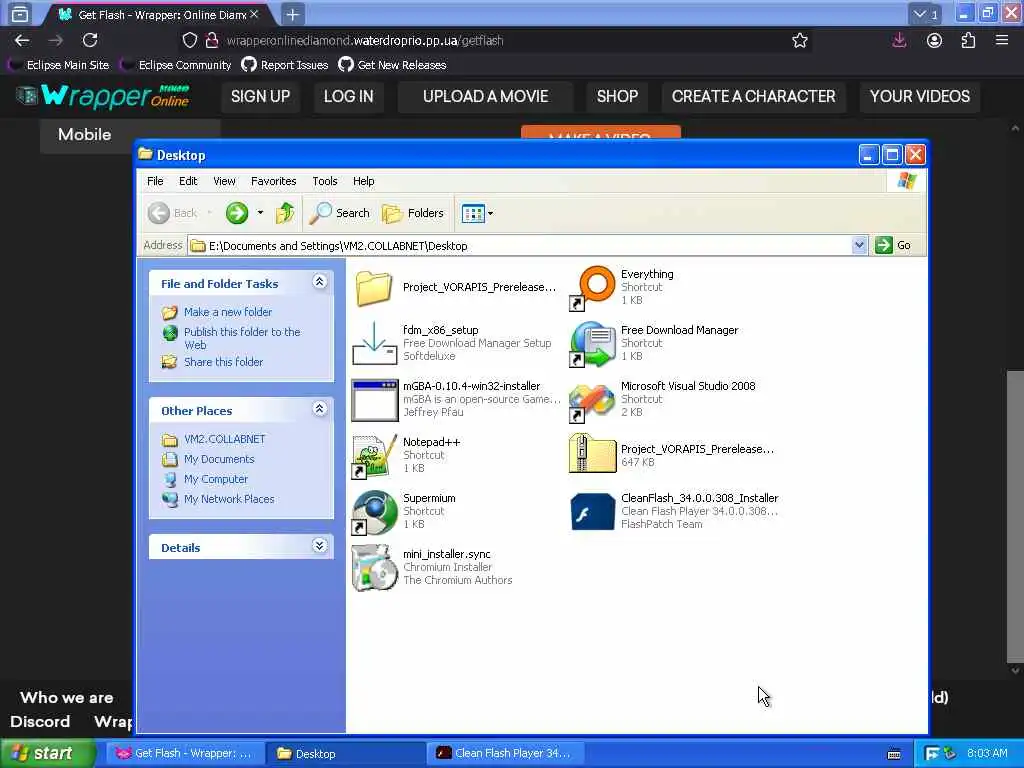Click the browser reload icon

pos(90,40)
